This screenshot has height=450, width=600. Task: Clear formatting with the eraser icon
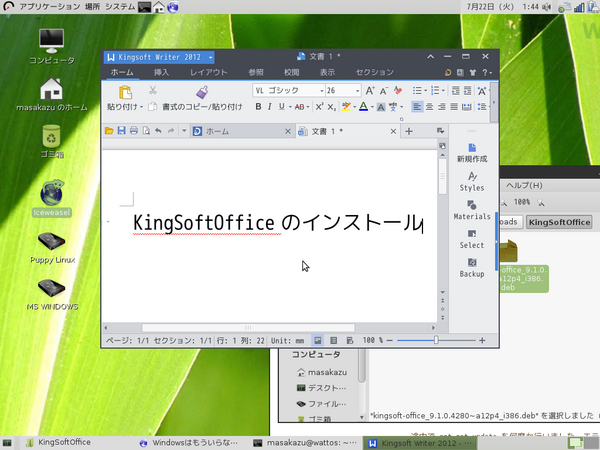click(398, 90)
